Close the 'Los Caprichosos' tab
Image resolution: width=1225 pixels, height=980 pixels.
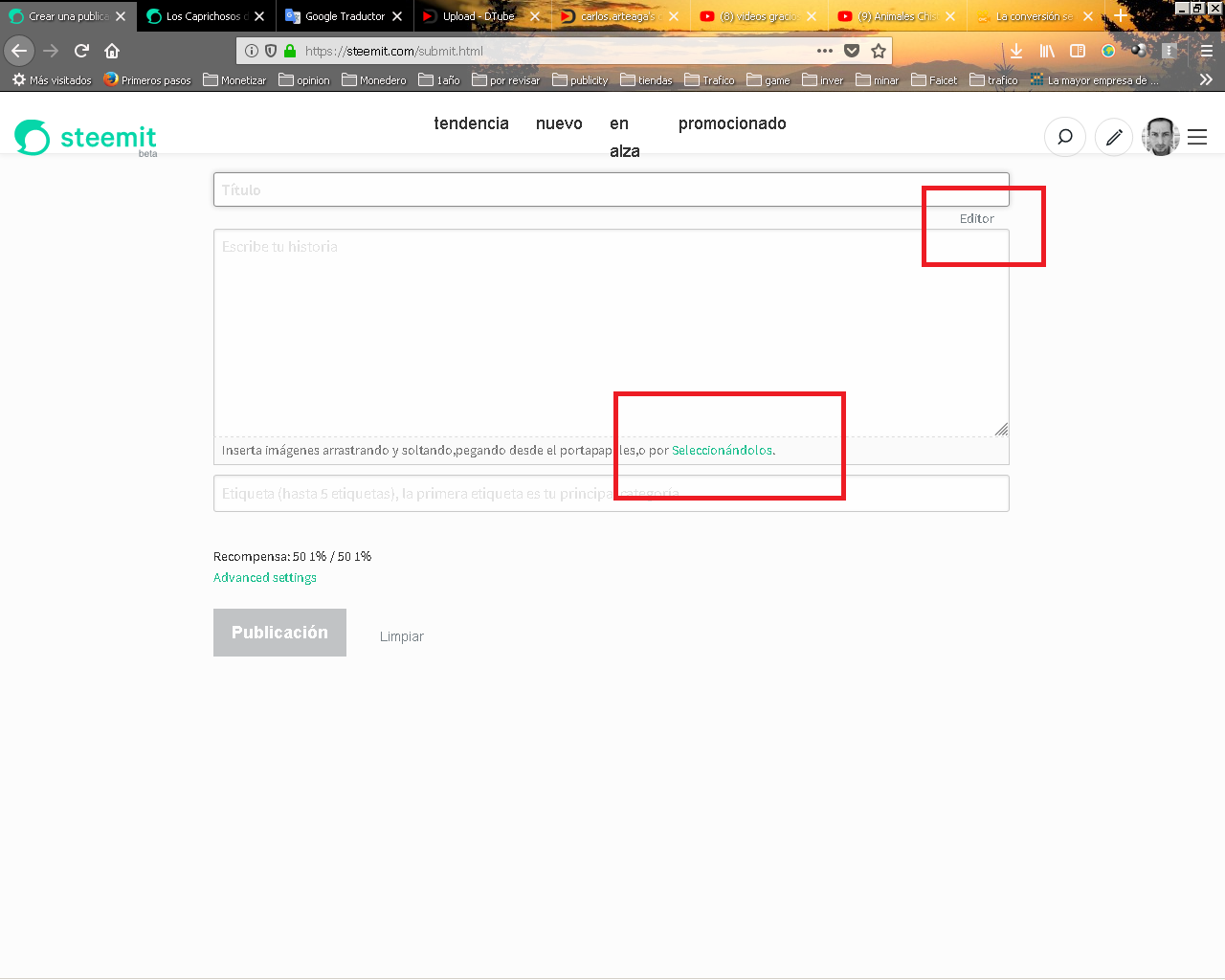(259, 16)
